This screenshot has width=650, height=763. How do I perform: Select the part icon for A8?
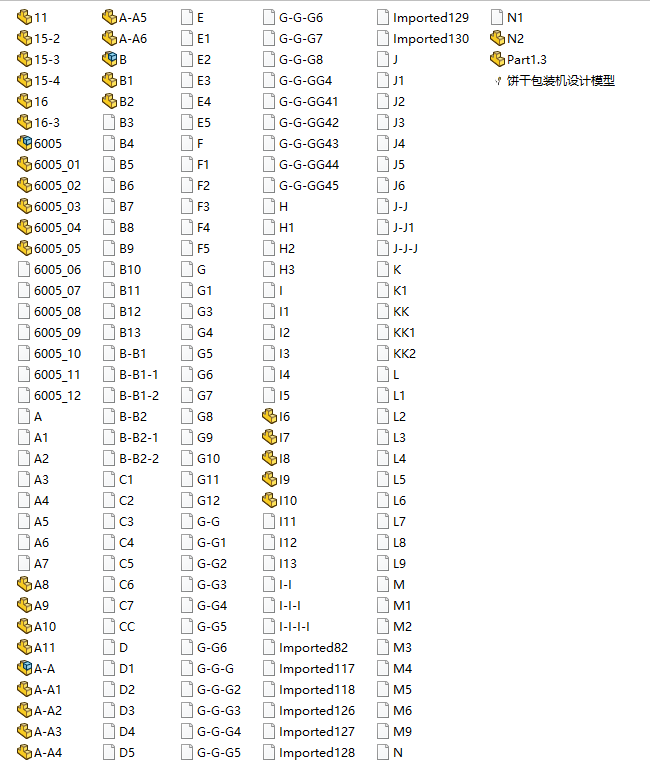pos(24,584)
